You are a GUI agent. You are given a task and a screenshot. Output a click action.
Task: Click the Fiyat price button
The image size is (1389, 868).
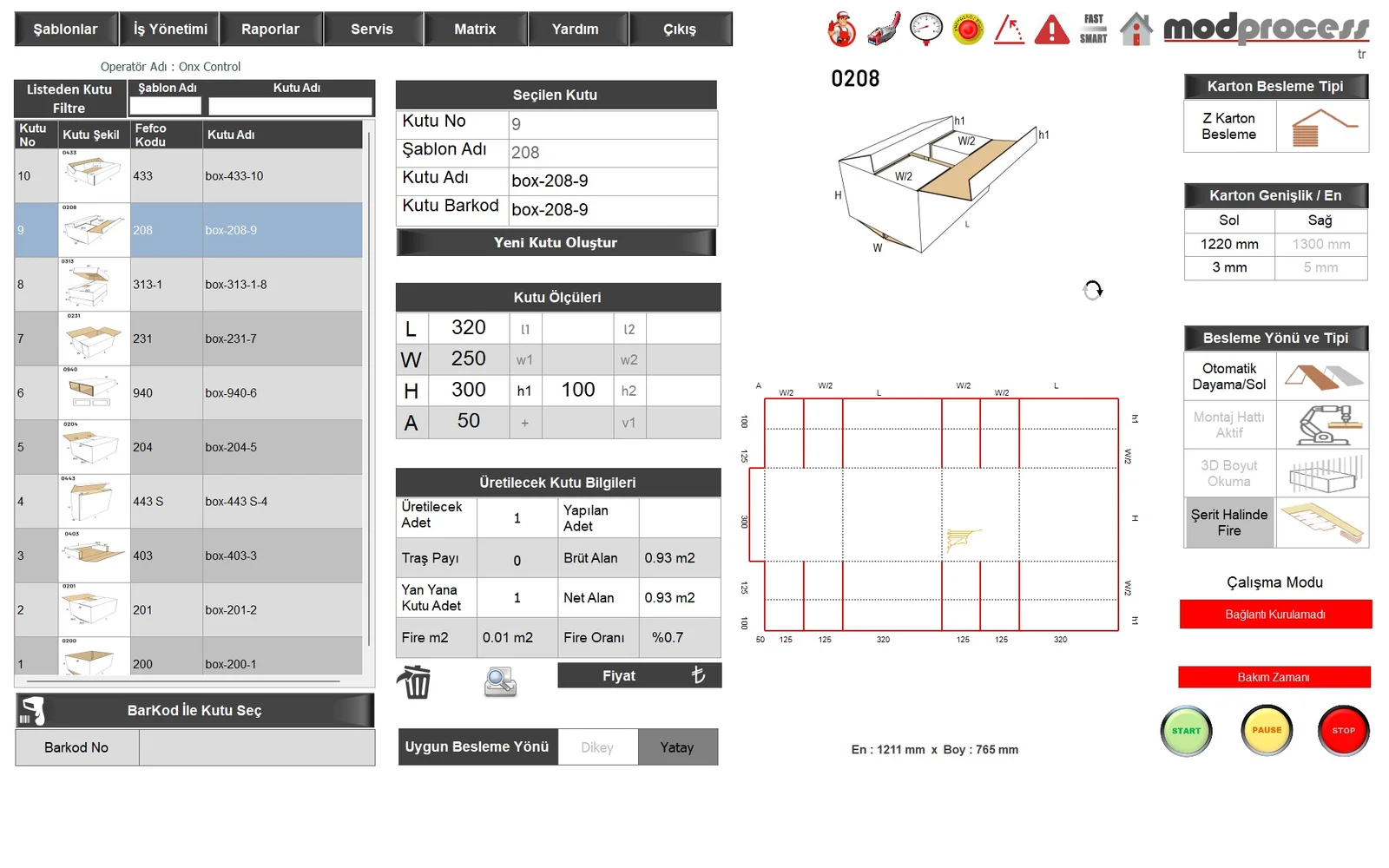(x=639, y=675)
